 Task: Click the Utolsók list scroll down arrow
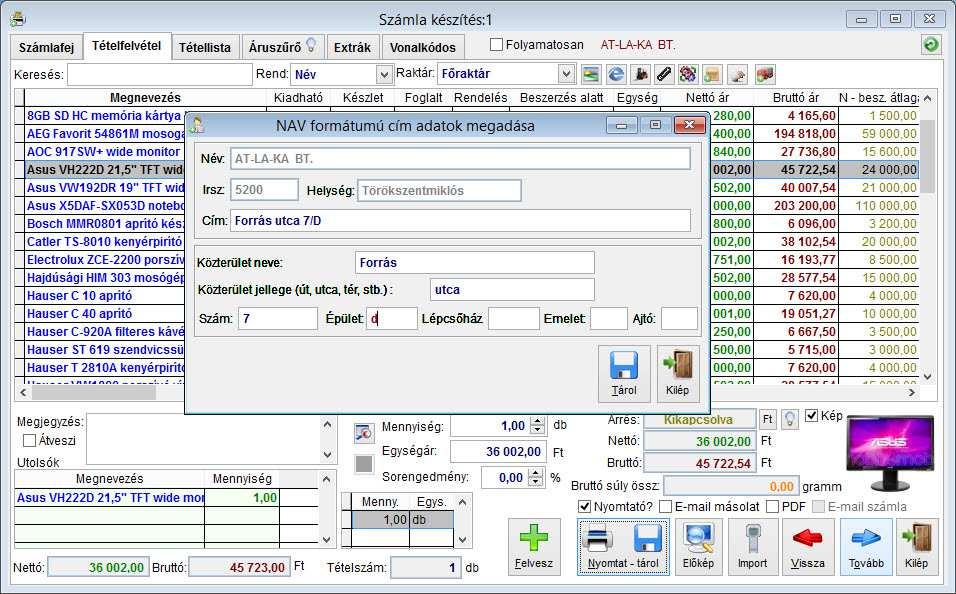coord(327,539)
